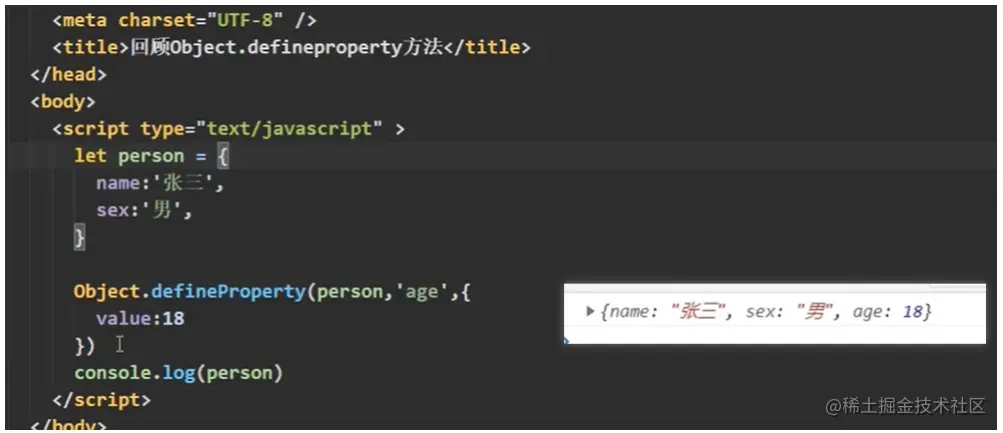Click the 'age' string argument
Viewport: 1003px width, 433px height.
417,291
